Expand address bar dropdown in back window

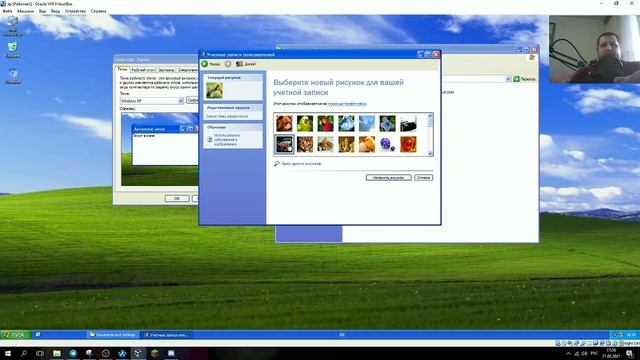click(x=508, y=79)
